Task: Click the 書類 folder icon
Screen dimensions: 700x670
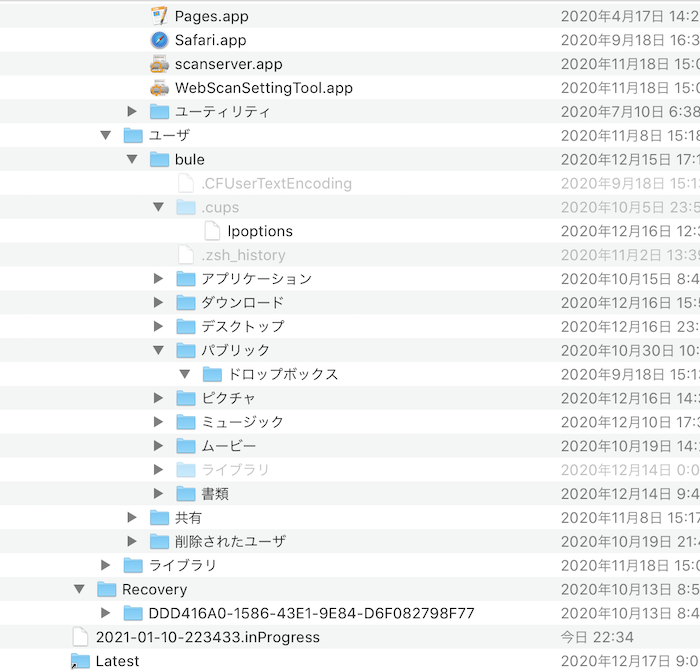Action: [186, 494]
